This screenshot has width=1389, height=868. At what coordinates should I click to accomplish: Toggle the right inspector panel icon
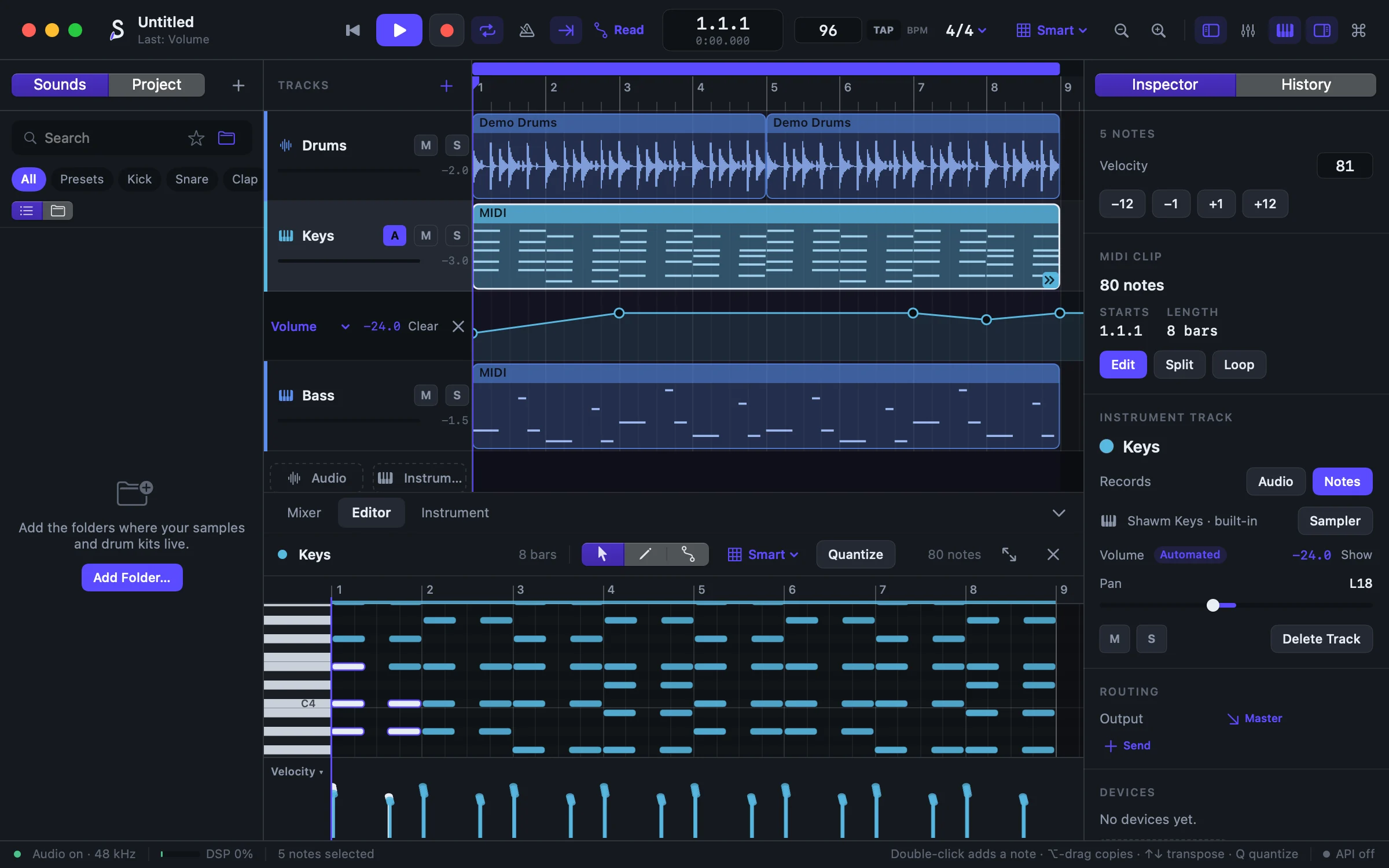1322,30
